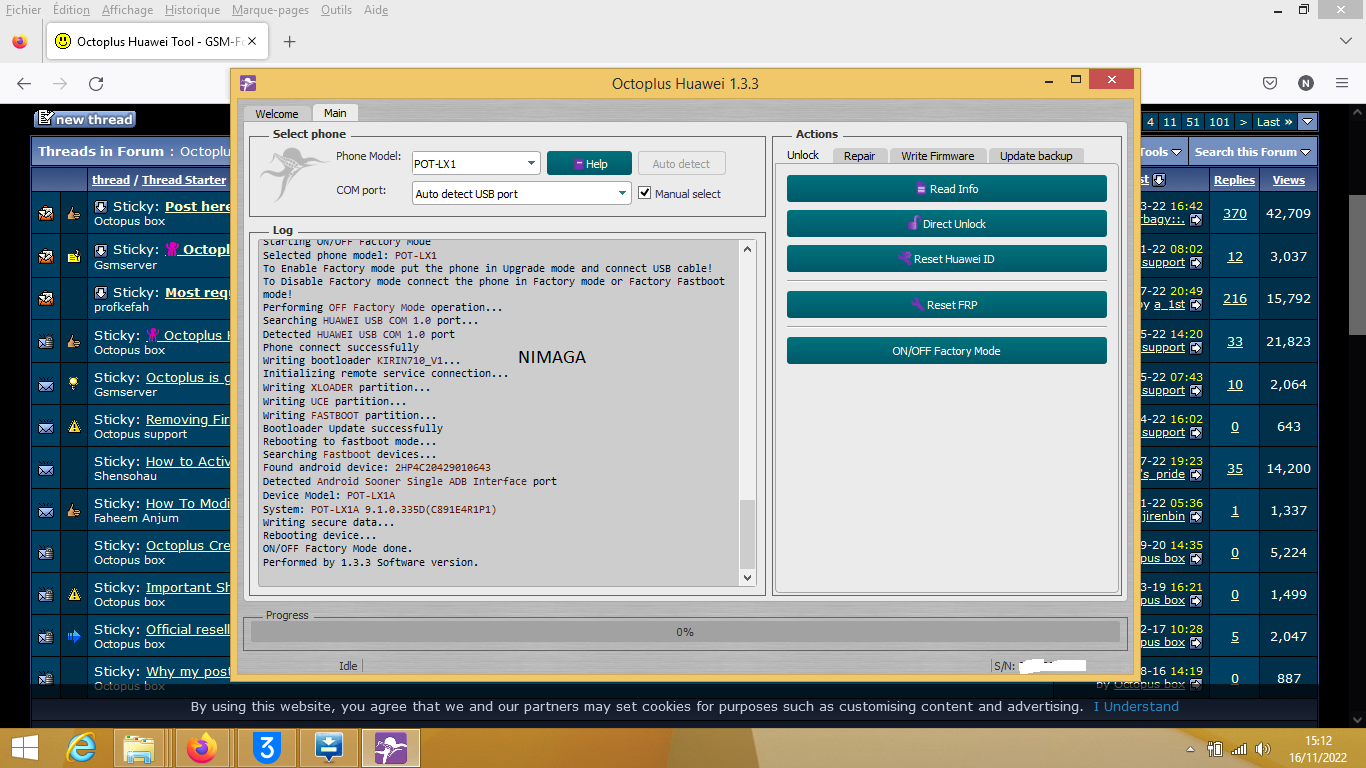Click the yellow note icon on the Gsmserver Octoplus thread
Viewport: 1366px width, 768px height.
(x=73, y=256)
